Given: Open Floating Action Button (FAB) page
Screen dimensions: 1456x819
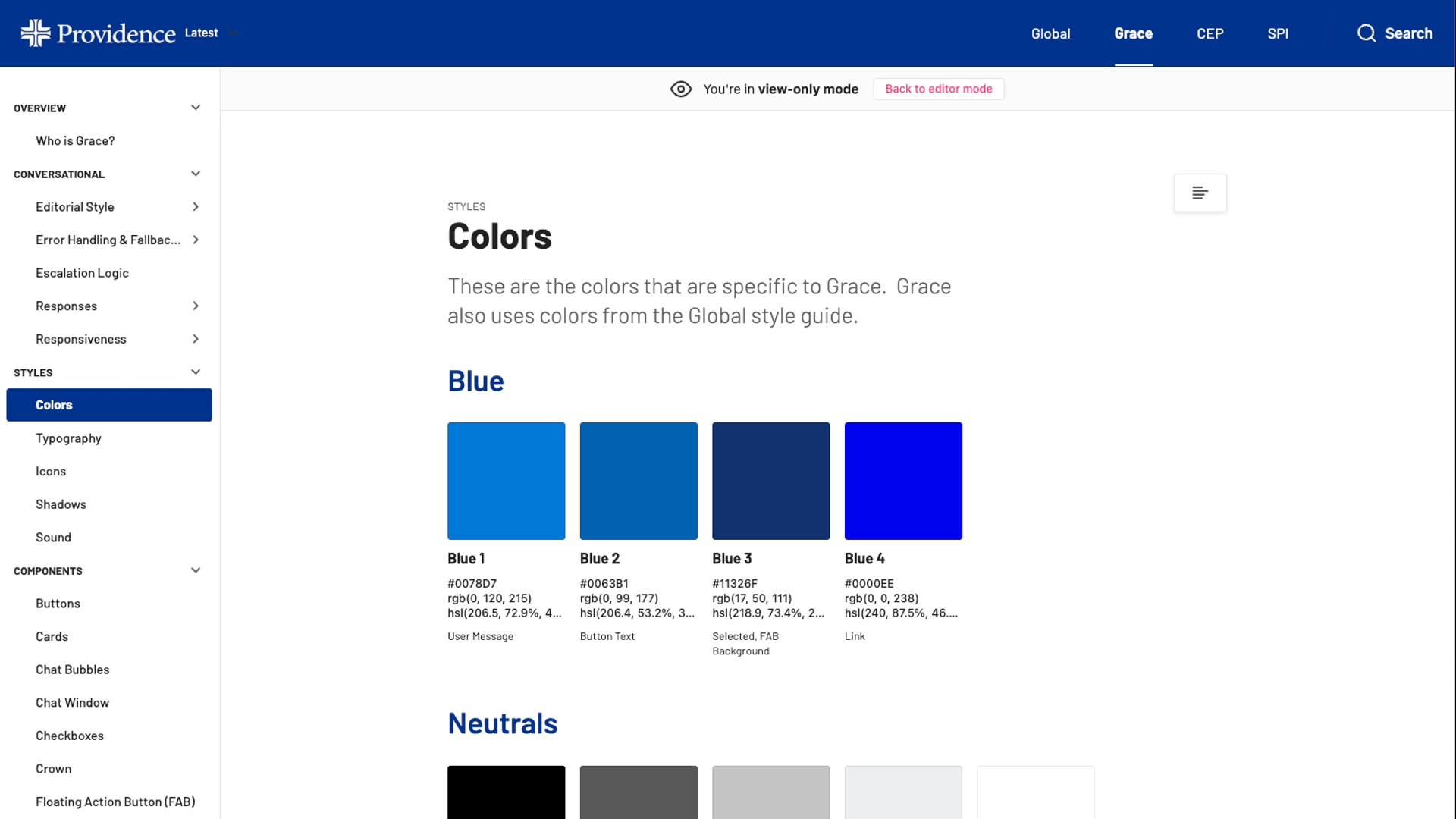Looking at the screenshot, I should pyautogui.click(x=115, y=802).
